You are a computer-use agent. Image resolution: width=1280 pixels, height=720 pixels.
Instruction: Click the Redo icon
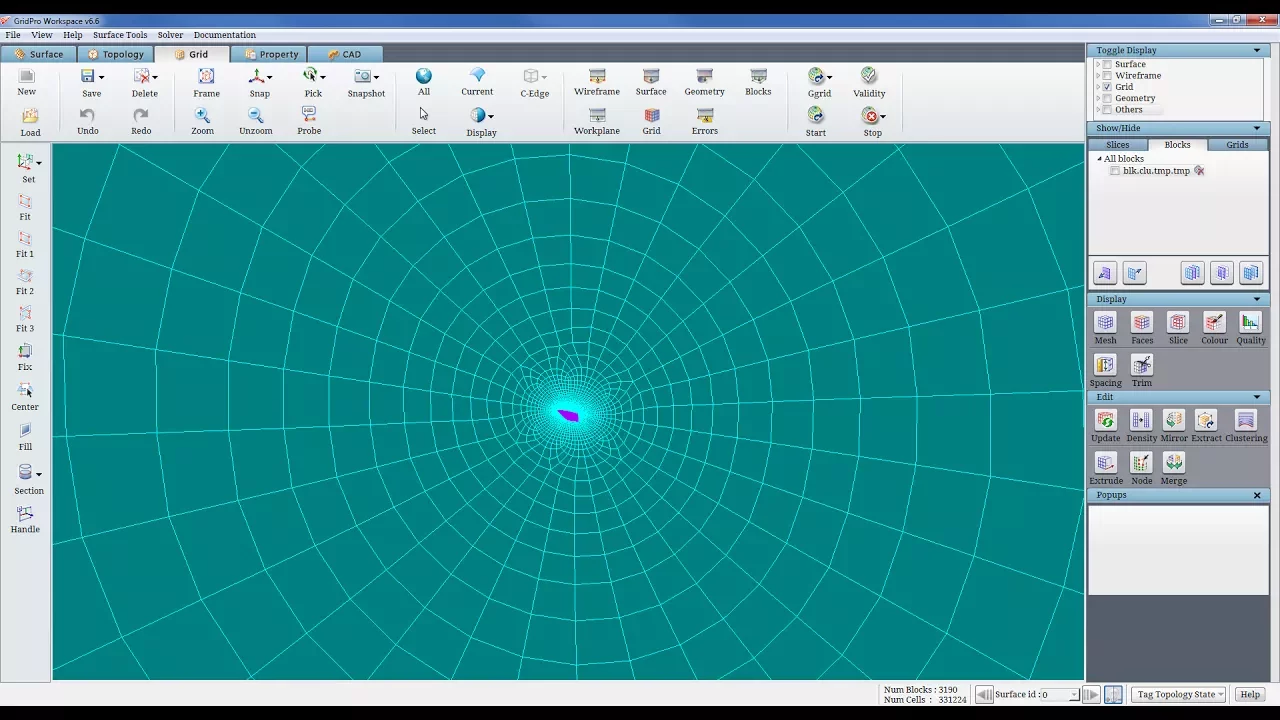coord(141,115)
